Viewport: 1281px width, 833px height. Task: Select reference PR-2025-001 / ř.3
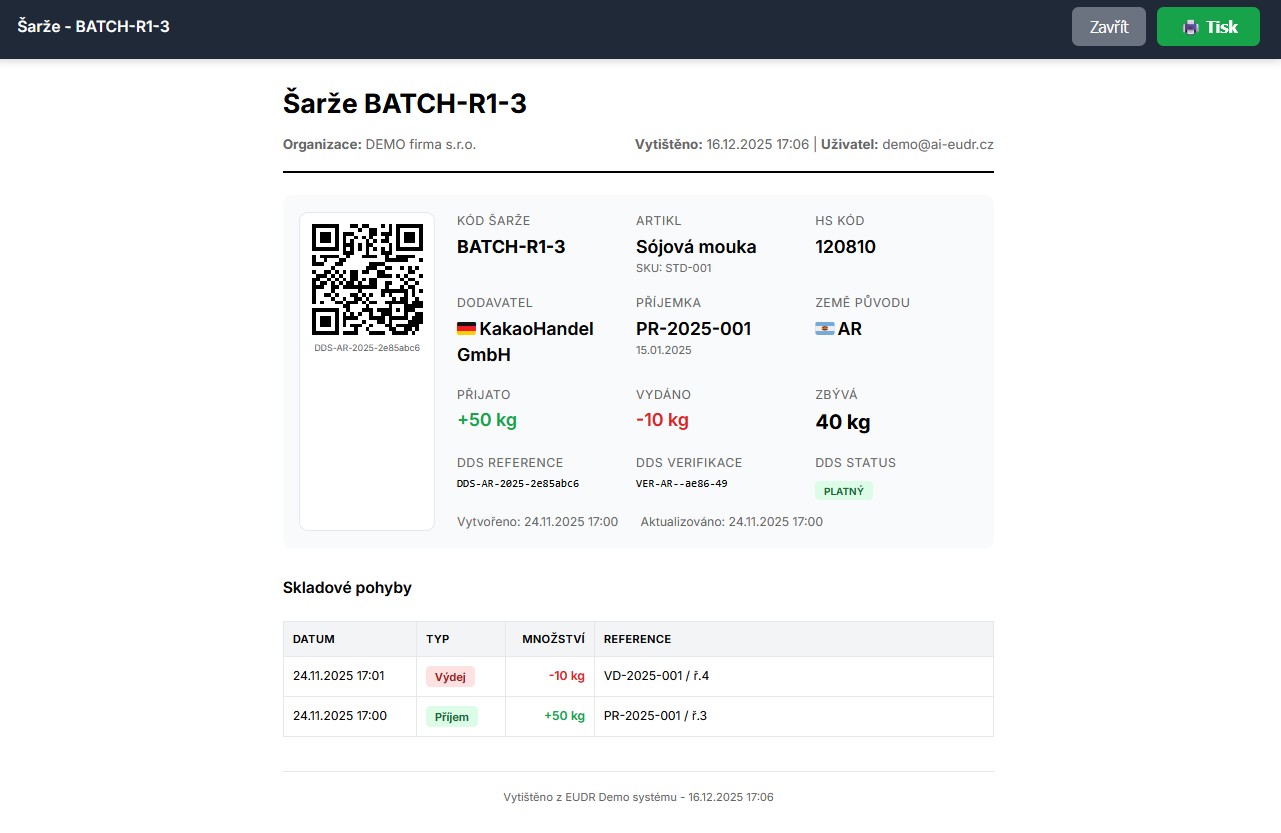tap(655, 716)
